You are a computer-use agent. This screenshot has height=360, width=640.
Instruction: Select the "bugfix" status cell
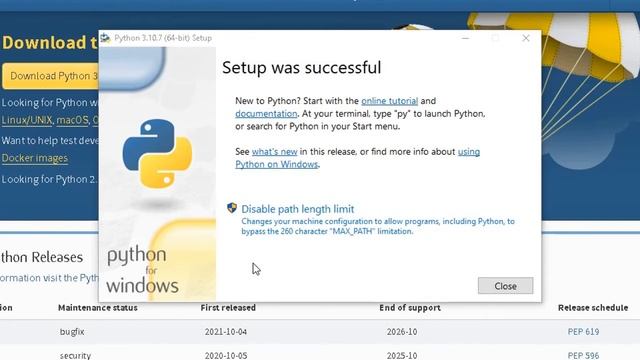pyautogui.click(x=72, y=331)
